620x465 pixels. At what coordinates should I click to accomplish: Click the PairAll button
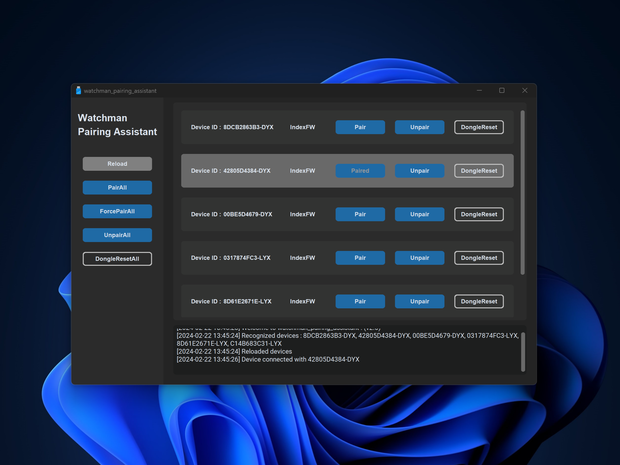pyautogui.click(x=117, y=187)
